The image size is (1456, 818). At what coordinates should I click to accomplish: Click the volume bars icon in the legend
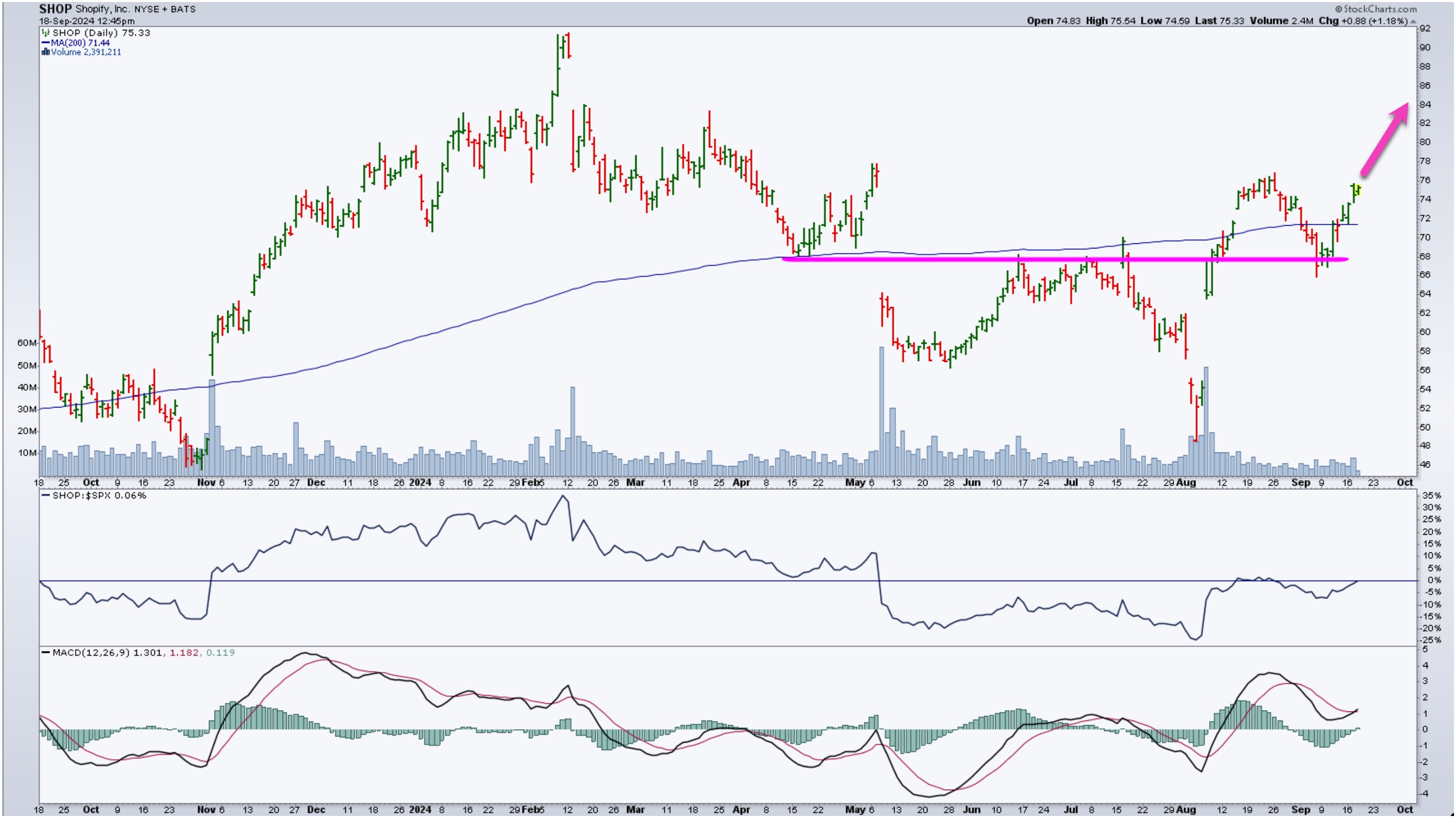(x=45, y=52)
